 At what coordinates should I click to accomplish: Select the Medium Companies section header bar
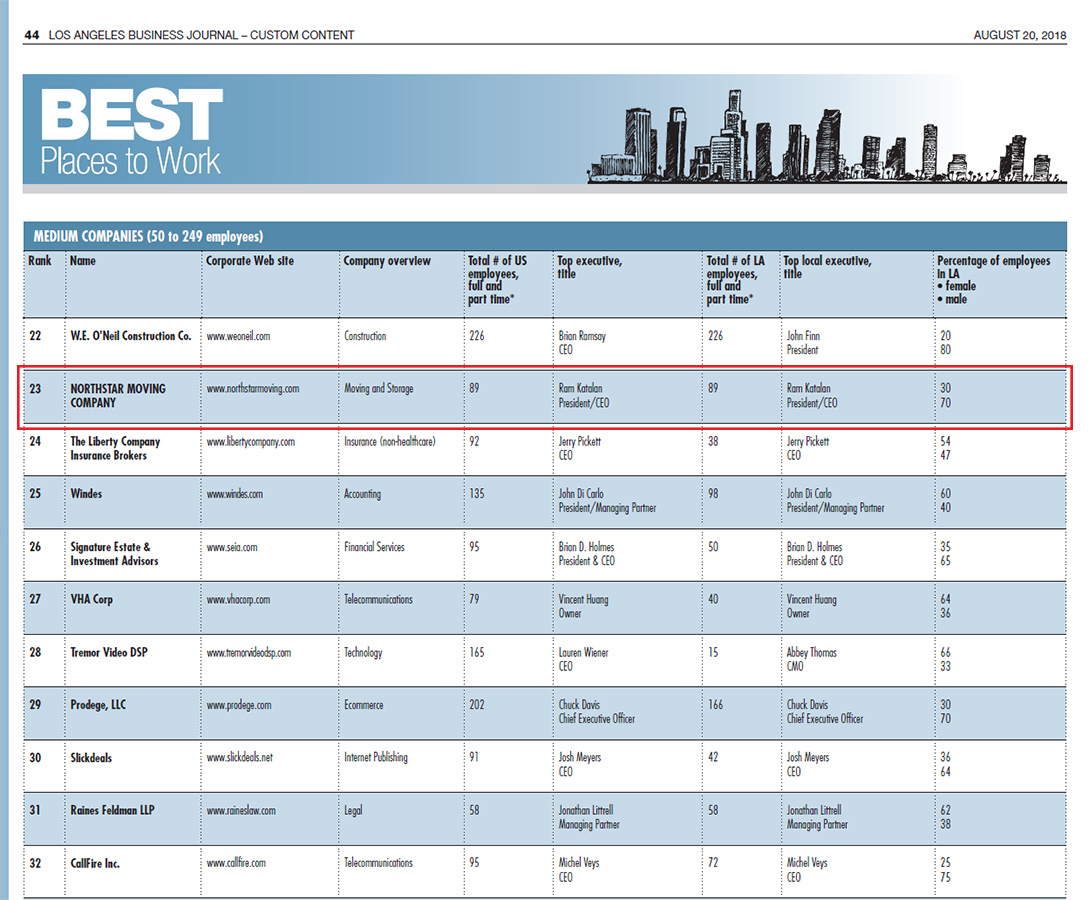pyautogui.click(x=544, y=237)
